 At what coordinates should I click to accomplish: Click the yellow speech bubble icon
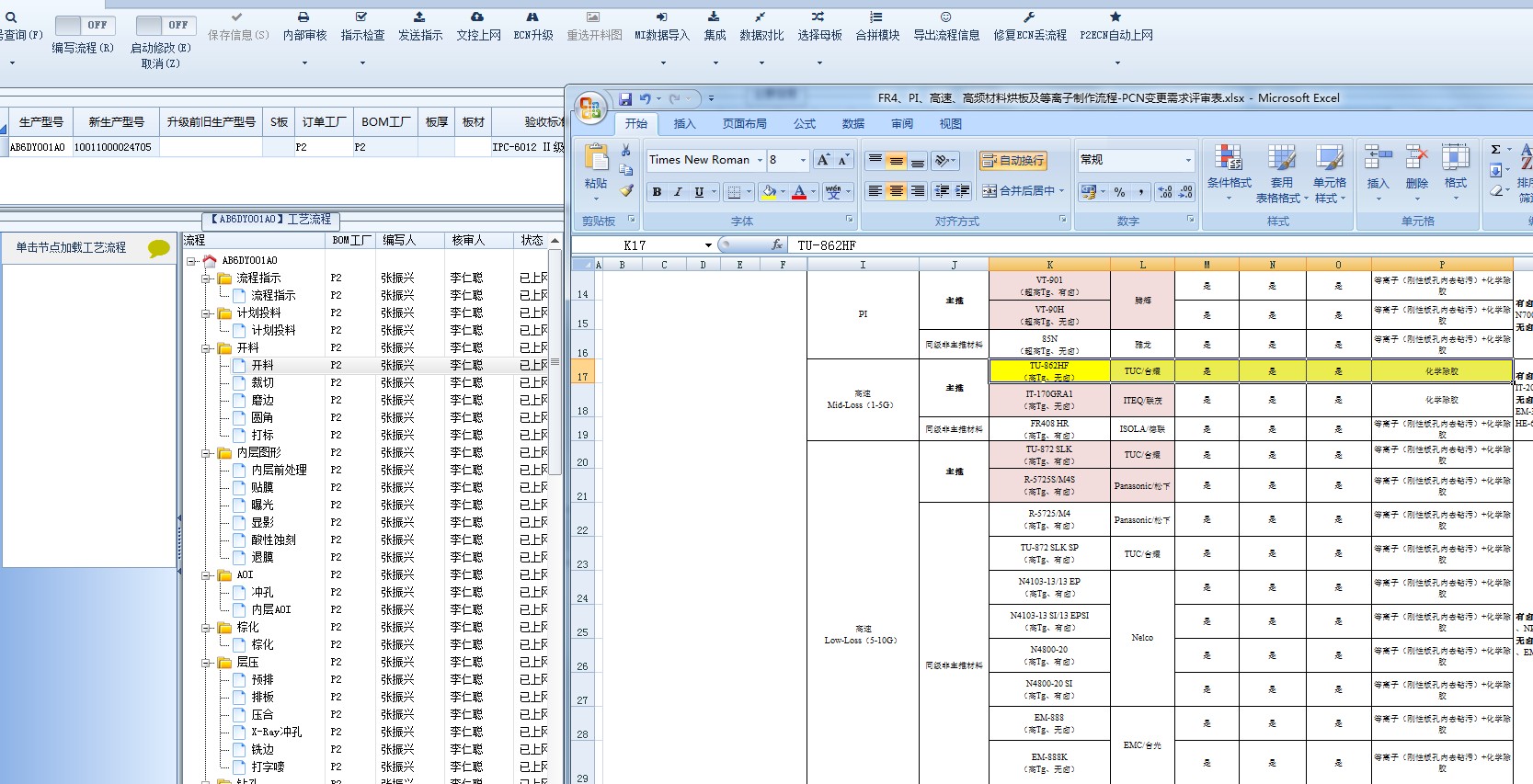(159, 248)
